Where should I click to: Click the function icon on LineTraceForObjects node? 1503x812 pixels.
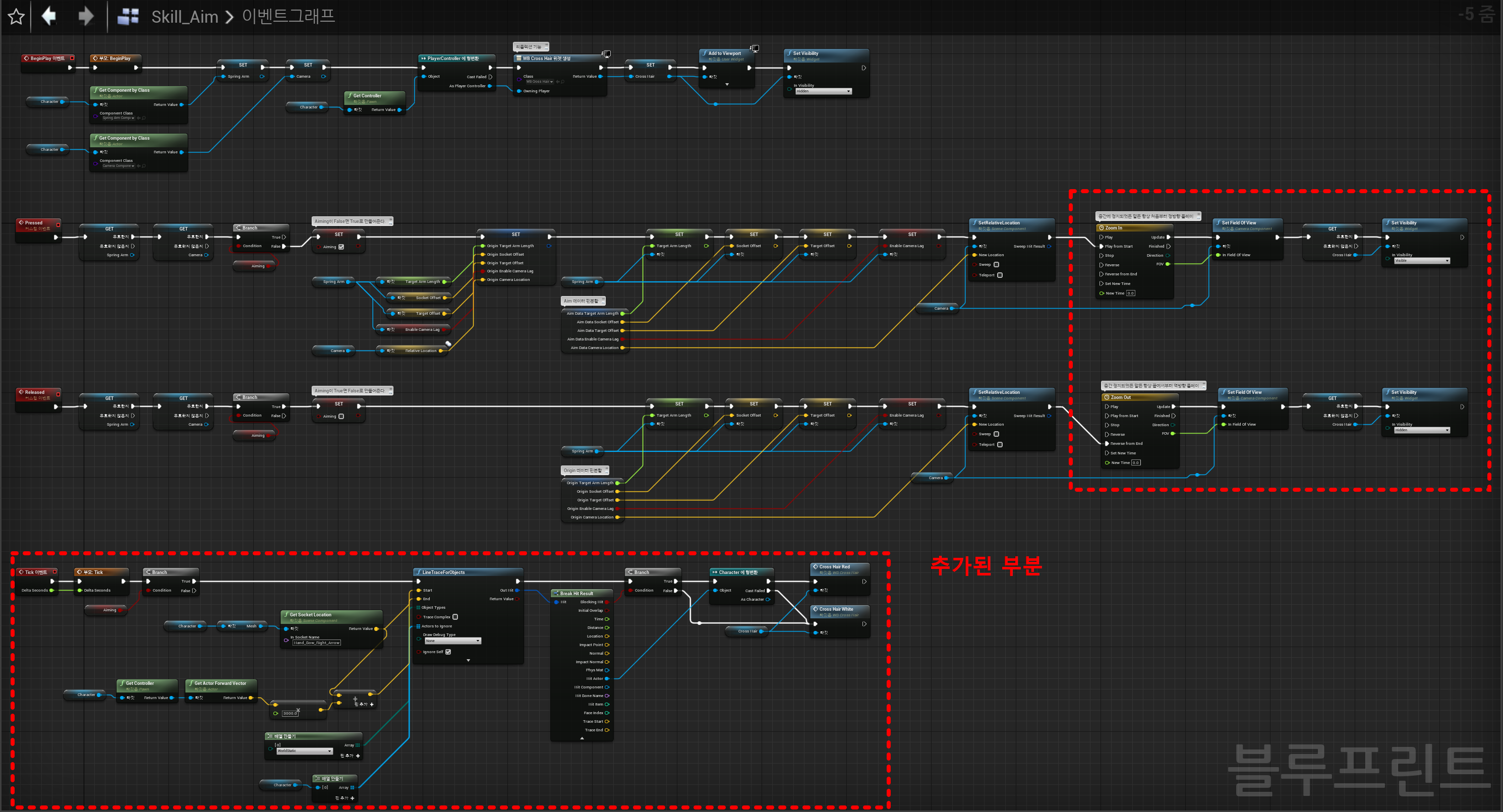tap(418, 572)
